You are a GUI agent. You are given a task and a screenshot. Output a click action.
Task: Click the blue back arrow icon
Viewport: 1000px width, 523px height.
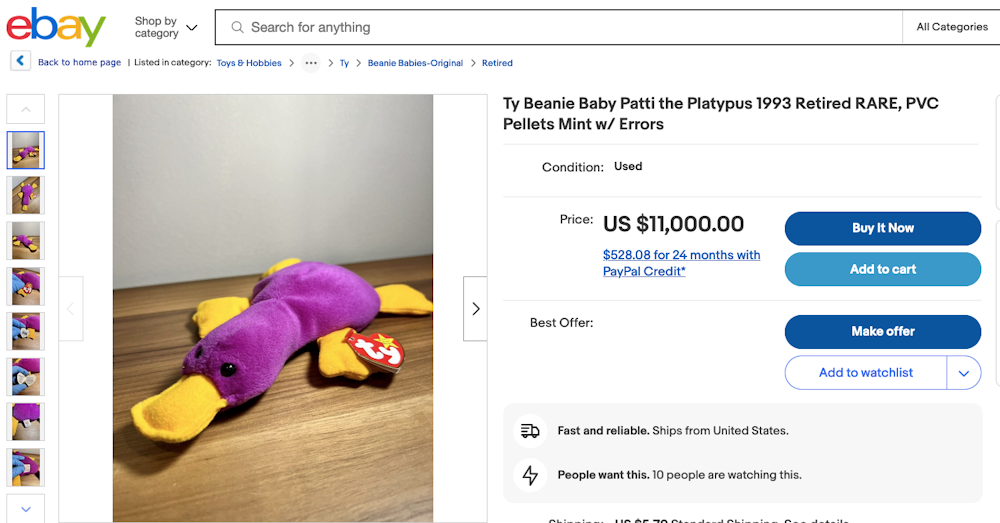tap(21, 61)
